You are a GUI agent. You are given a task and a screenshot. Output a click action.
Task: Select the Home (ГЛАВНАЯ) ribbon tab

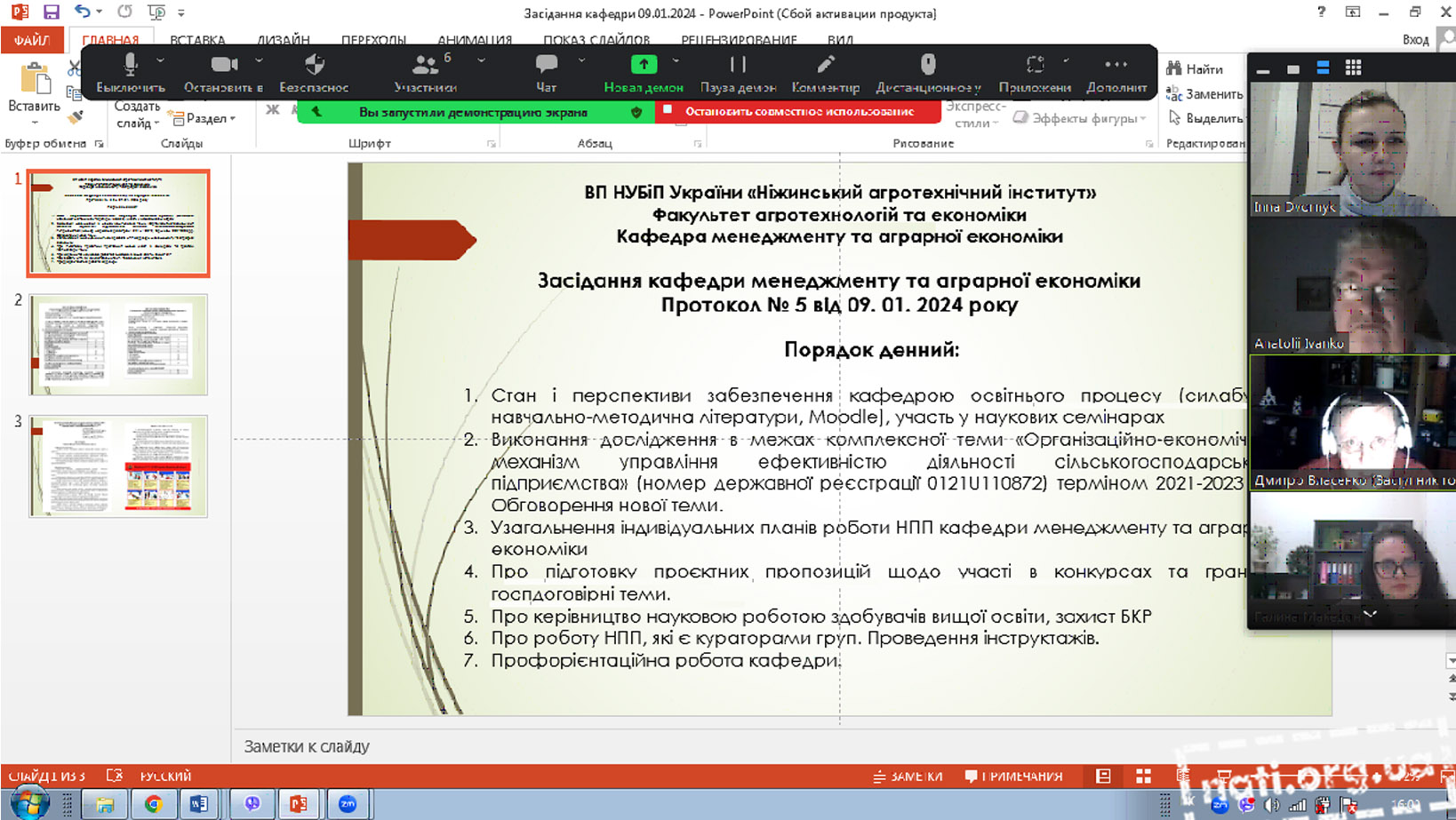[x=110, y=40]
